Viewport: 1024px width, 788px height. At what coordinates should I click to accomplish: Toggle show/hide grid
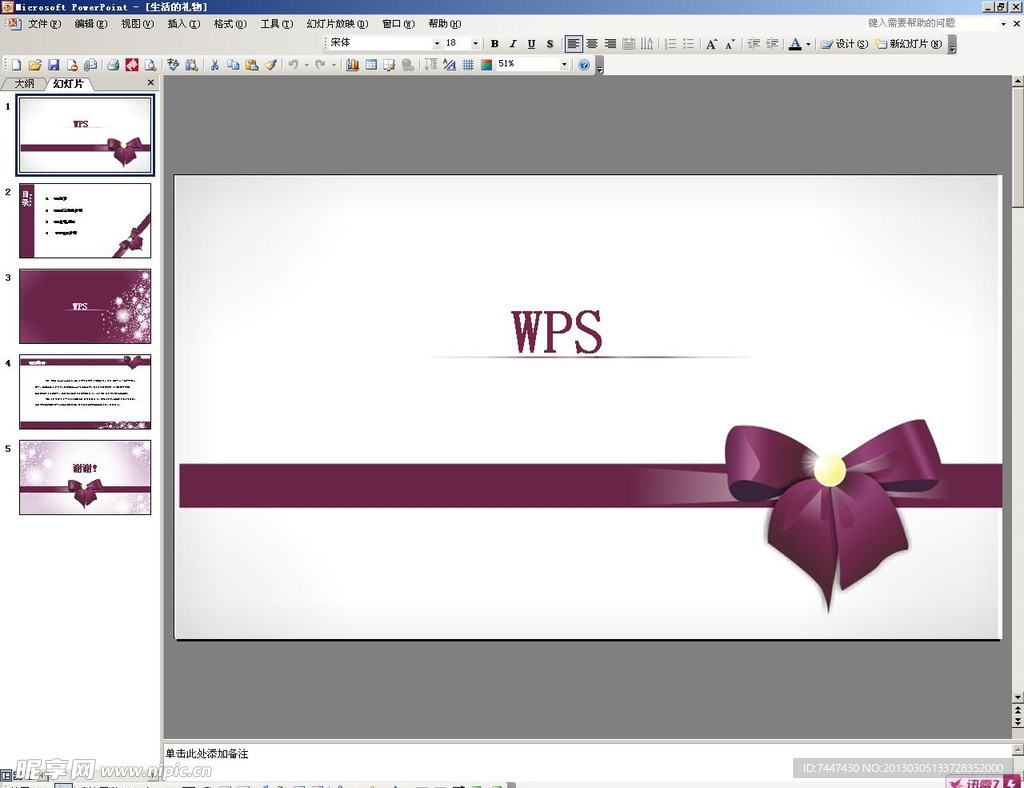pos(468,65)
